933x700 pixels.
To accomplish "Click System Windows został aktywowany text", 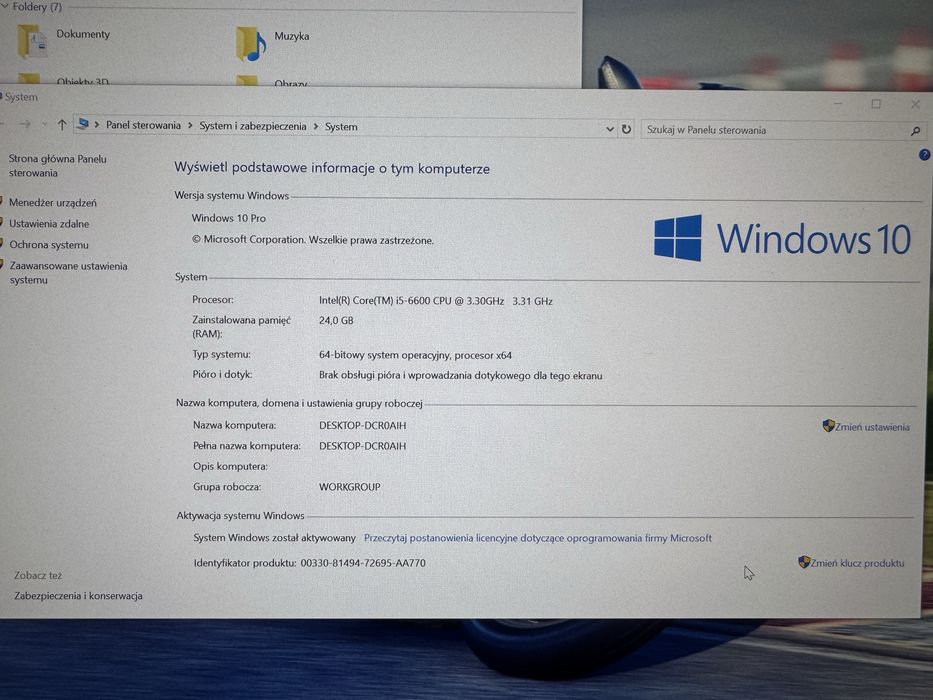I will [274, 538].
